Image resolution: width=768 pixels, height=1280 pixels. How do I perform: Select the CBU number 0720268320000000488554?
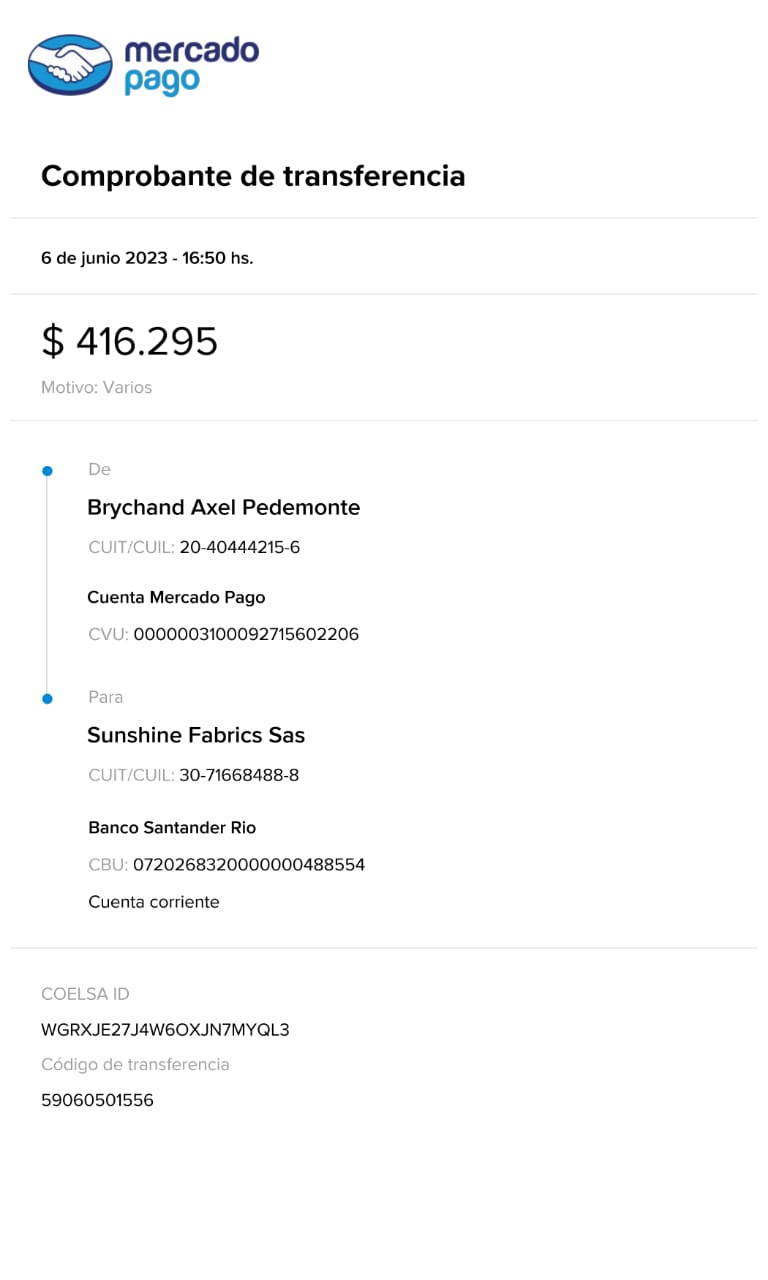coord(249,864)
